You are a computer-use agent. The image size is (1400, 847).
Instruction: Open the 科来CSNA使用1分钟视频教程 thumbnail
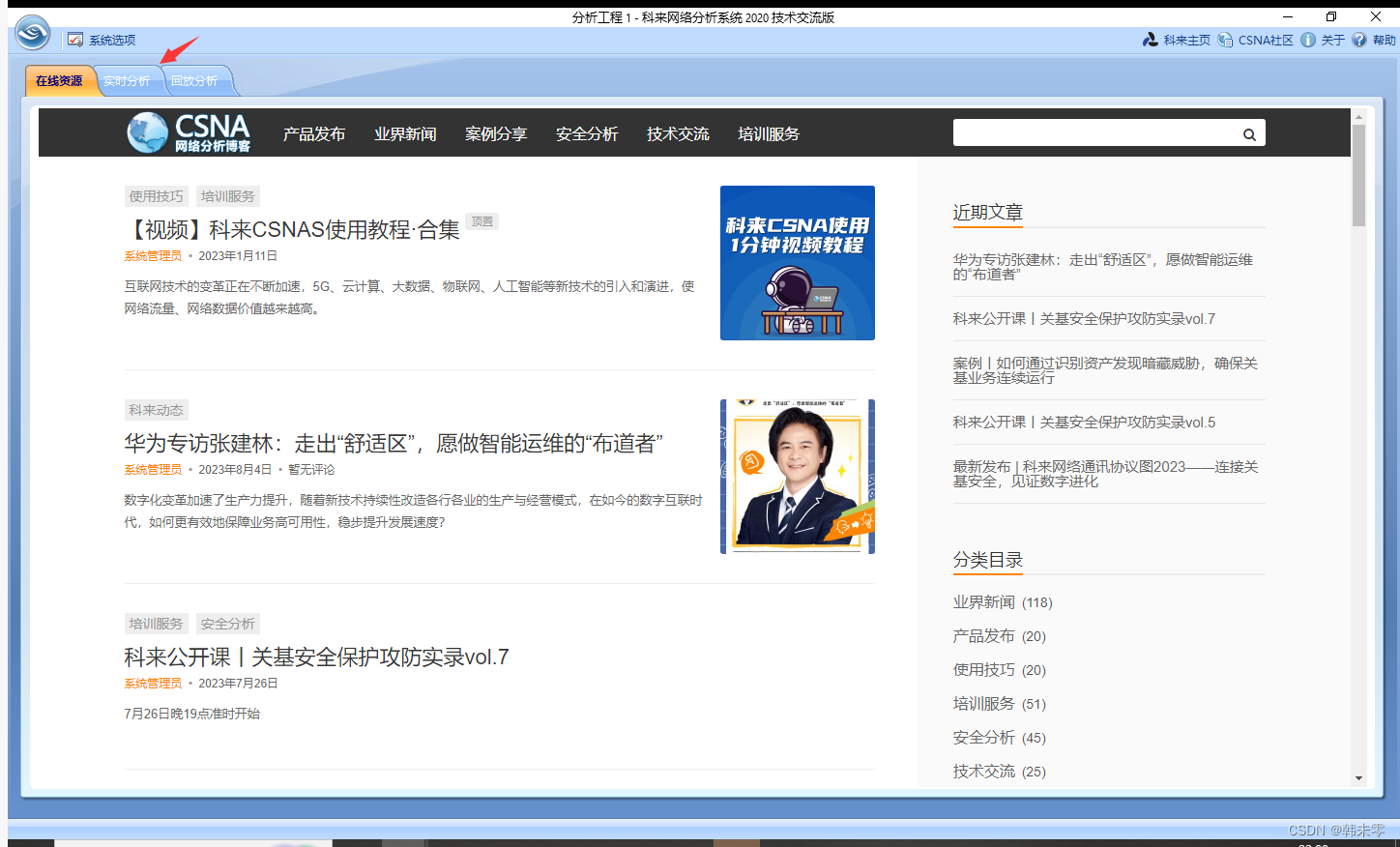pyautogui.click(x=798, y=263)
